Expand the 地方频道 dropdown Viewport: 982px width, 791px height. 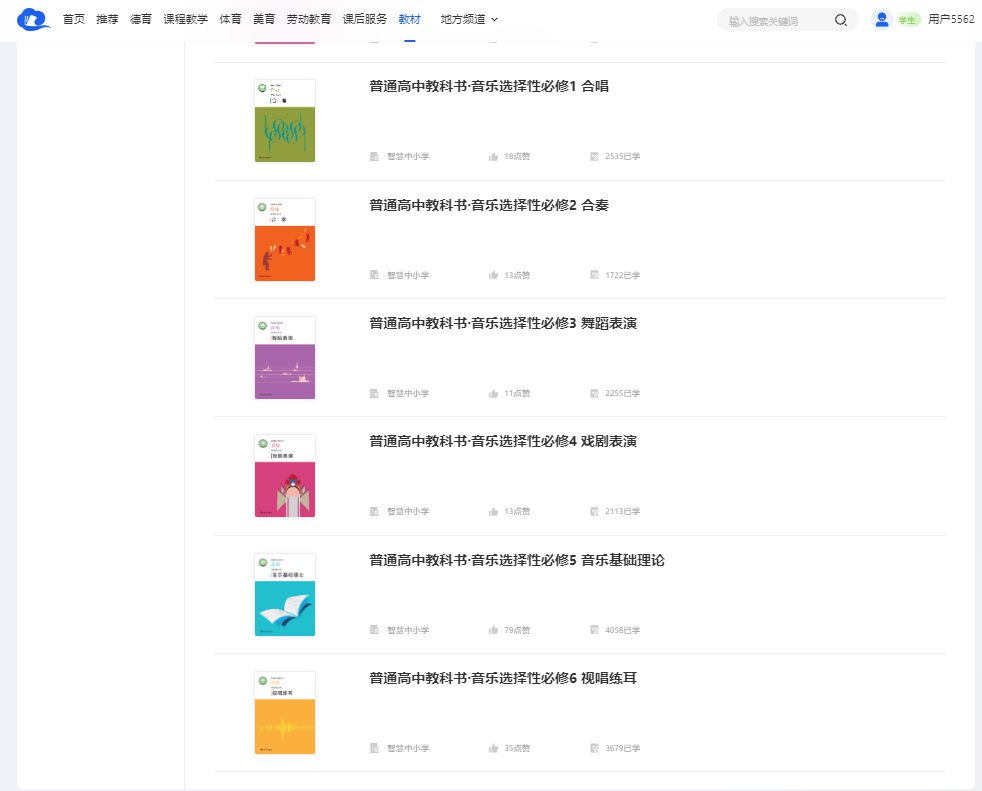[x=469, y=19]
